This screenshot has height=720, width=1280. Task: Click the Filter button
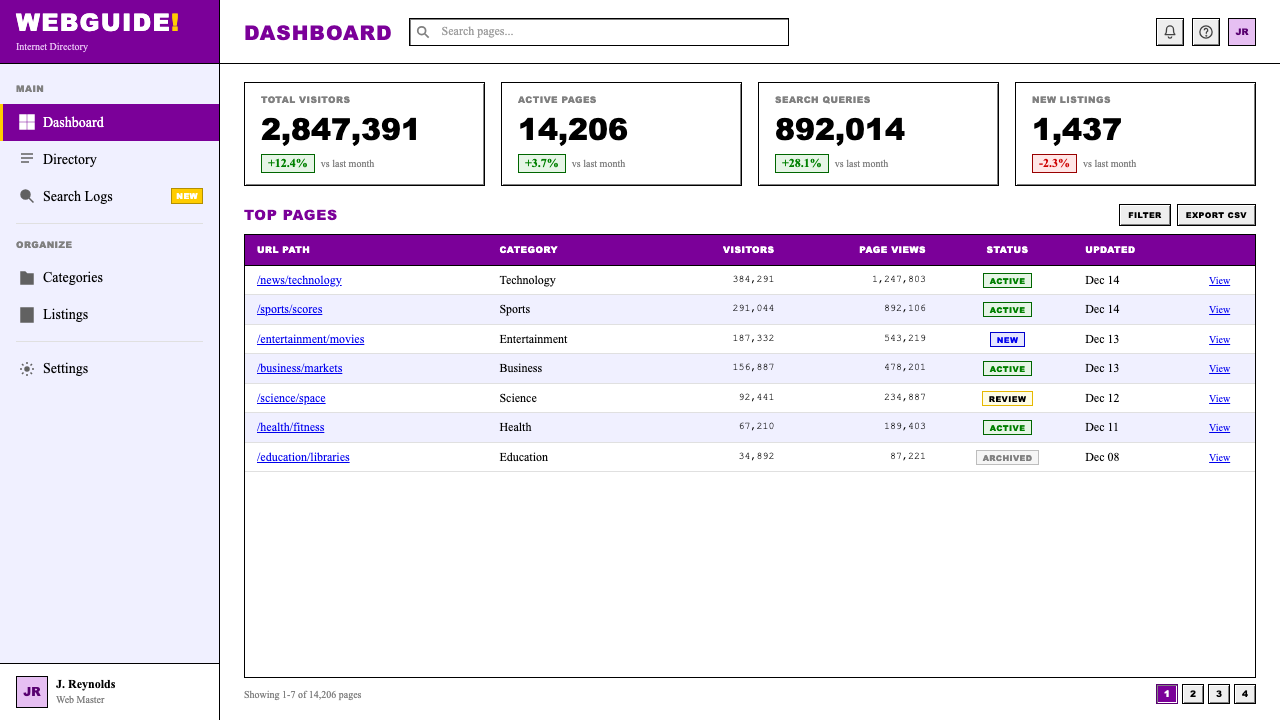1145,215
